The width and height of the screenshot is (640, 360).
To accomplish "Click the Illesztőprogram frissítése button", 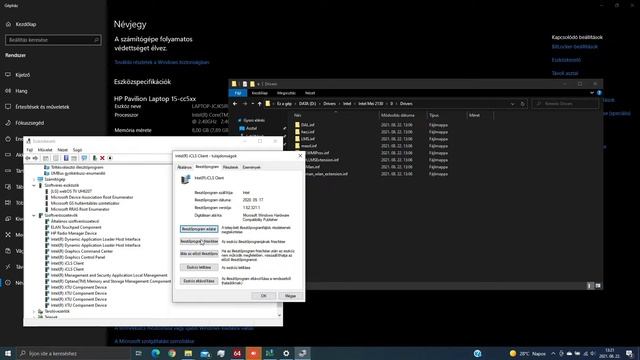I will tap(199, 241).
